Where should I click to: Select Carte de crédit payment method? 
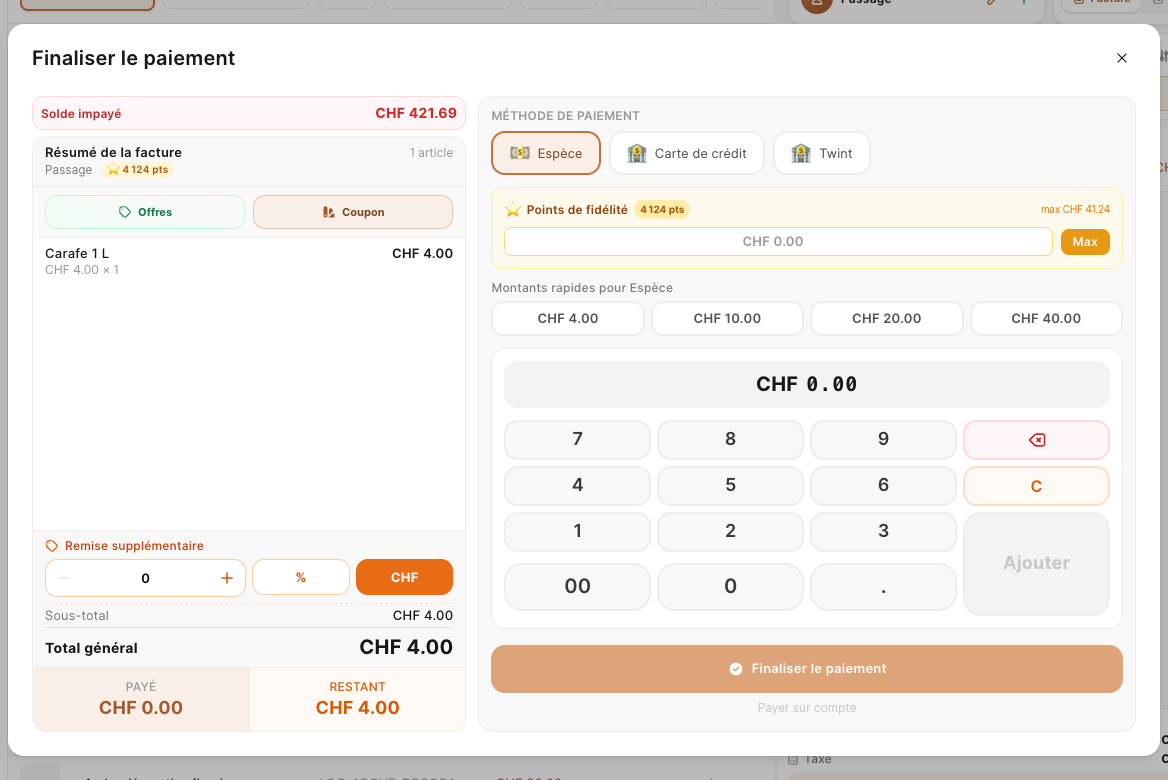pyautogui.click(x=687, y=153)
